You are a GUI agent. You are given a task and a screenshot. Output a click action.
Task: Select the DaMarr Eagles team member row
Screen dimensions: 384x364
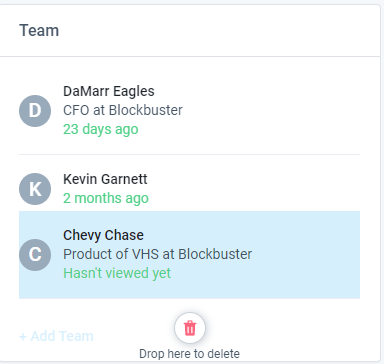(x=189, y=111)
